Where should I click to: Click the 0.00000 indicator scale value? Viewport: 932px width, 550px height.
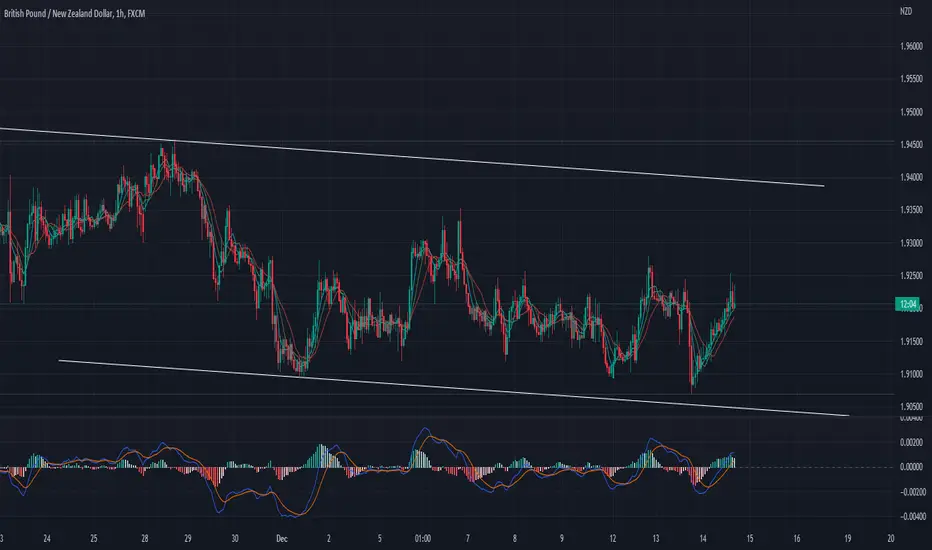click(911, 467)
